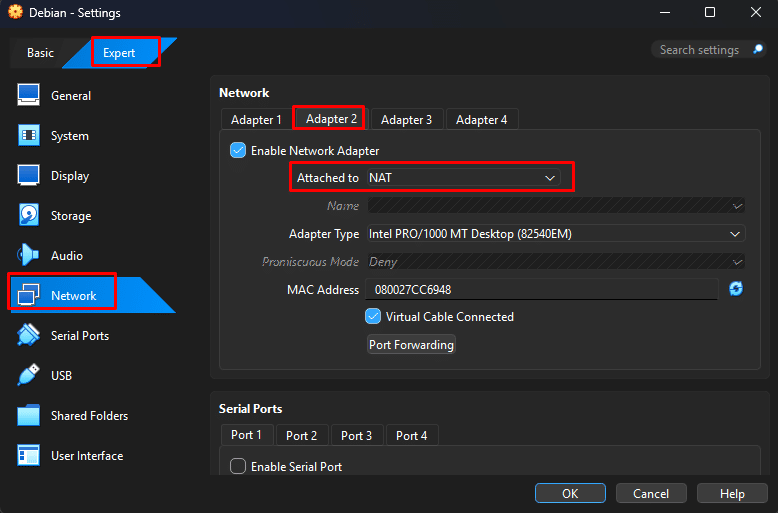Open the Attached to NAT dropdown
The height and width of the screenshot is (513, 778).
pyautogui.click(x=463, y=178)
